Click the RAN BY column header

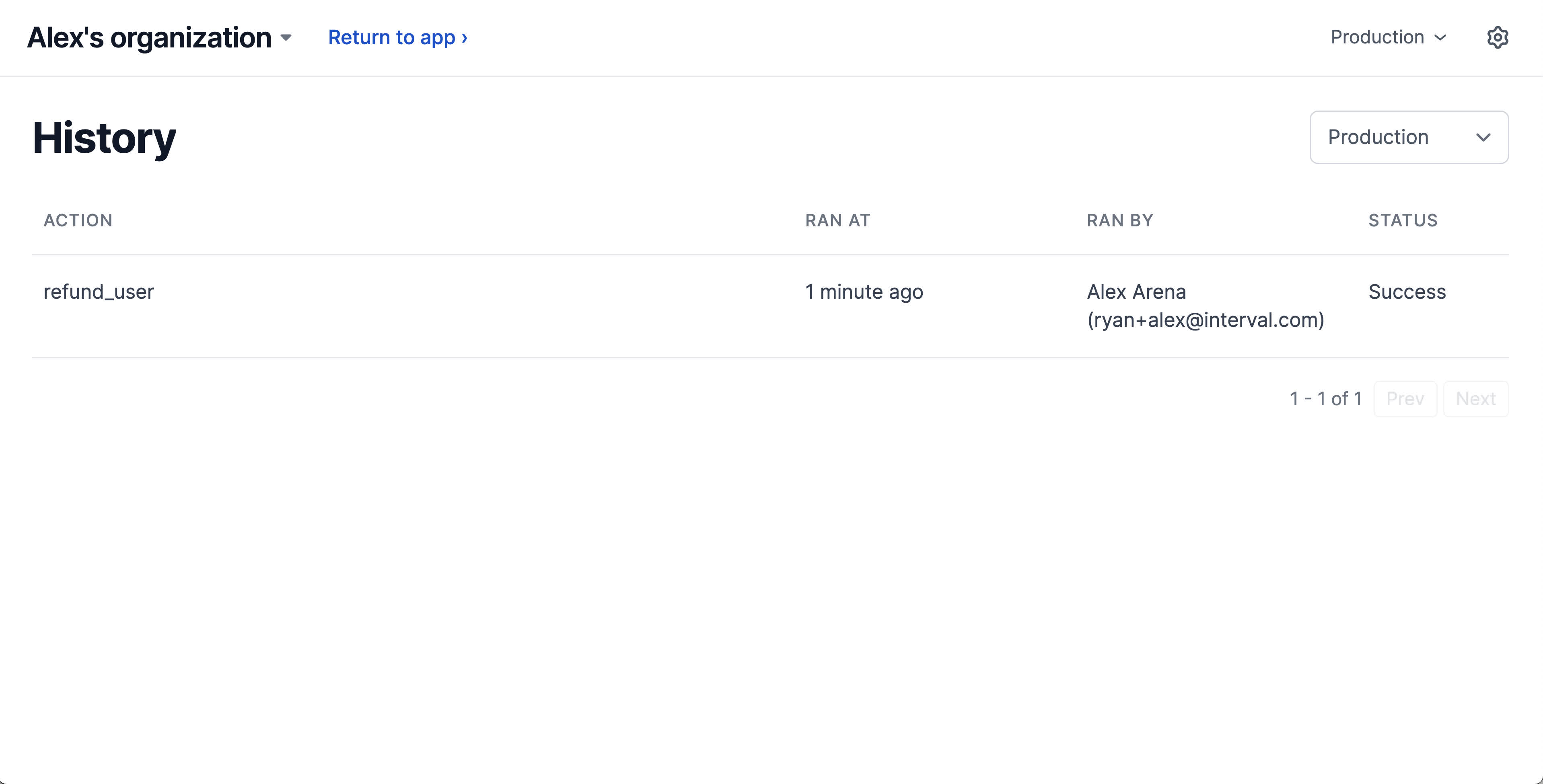pos(1119,220)
